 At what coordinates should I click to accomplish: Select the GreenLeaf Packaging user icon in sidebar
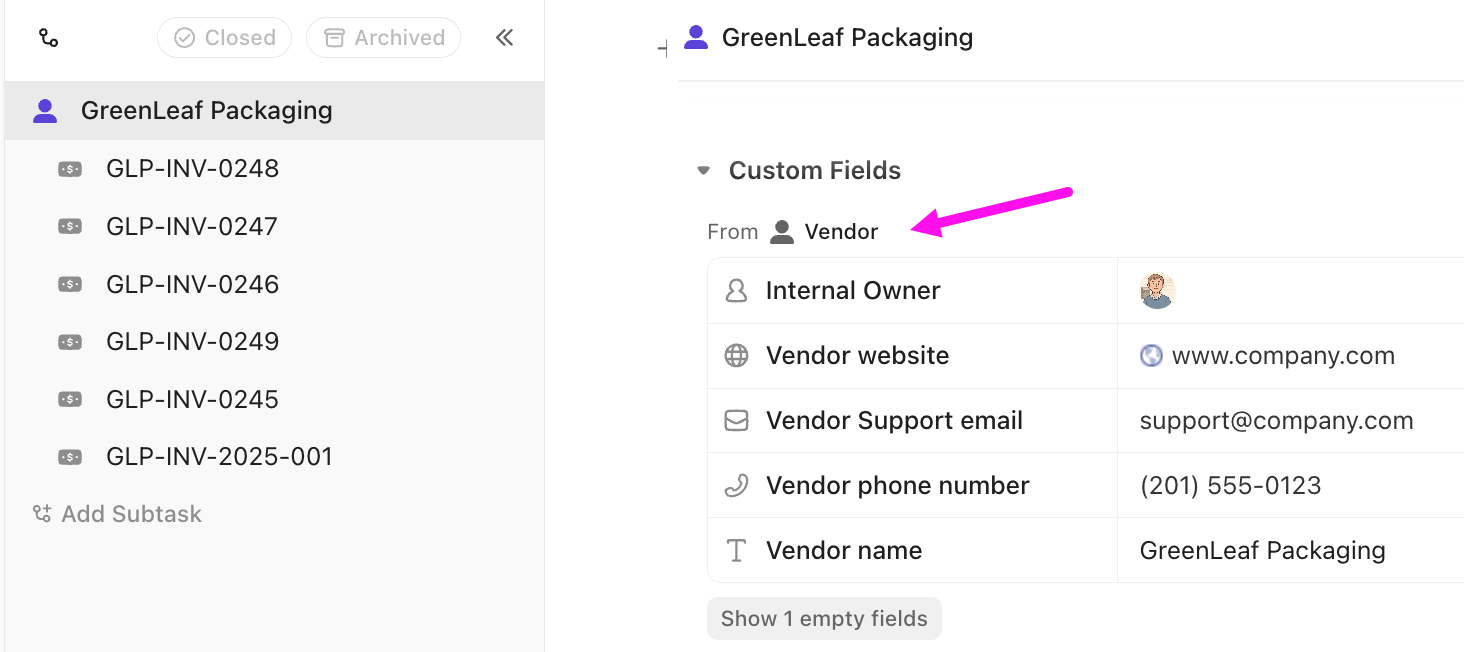click(44, 110)
